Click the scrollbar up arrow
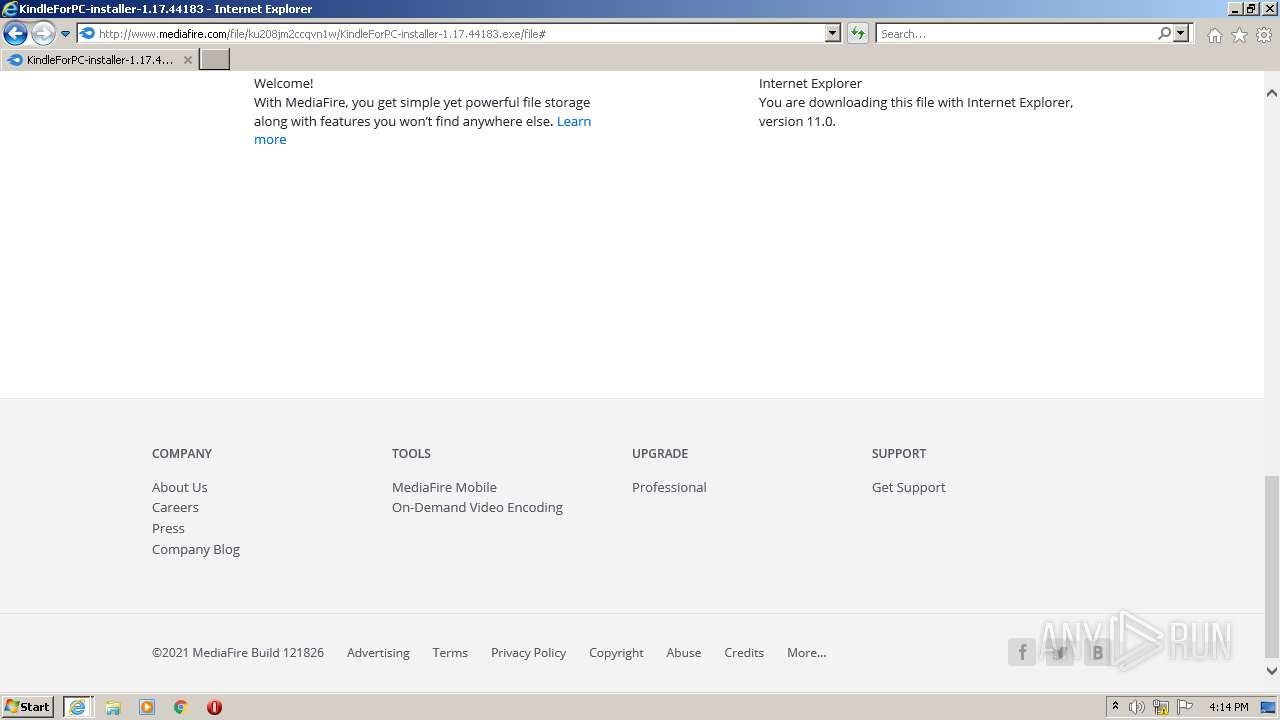Viewport: 1280px width, 720px height. (x=1272, y=93)
